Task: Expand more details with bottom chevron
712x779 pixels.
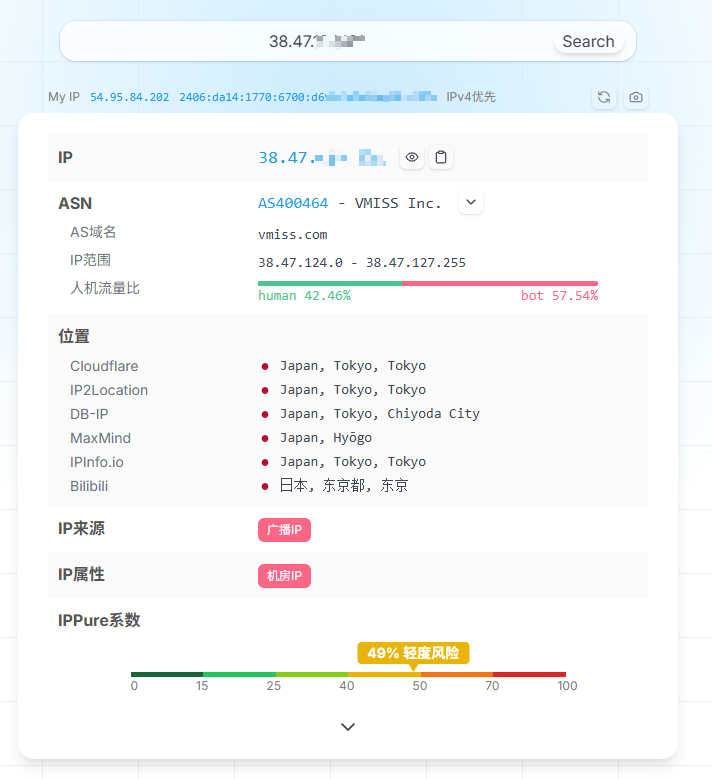Action: pos(348,727)
